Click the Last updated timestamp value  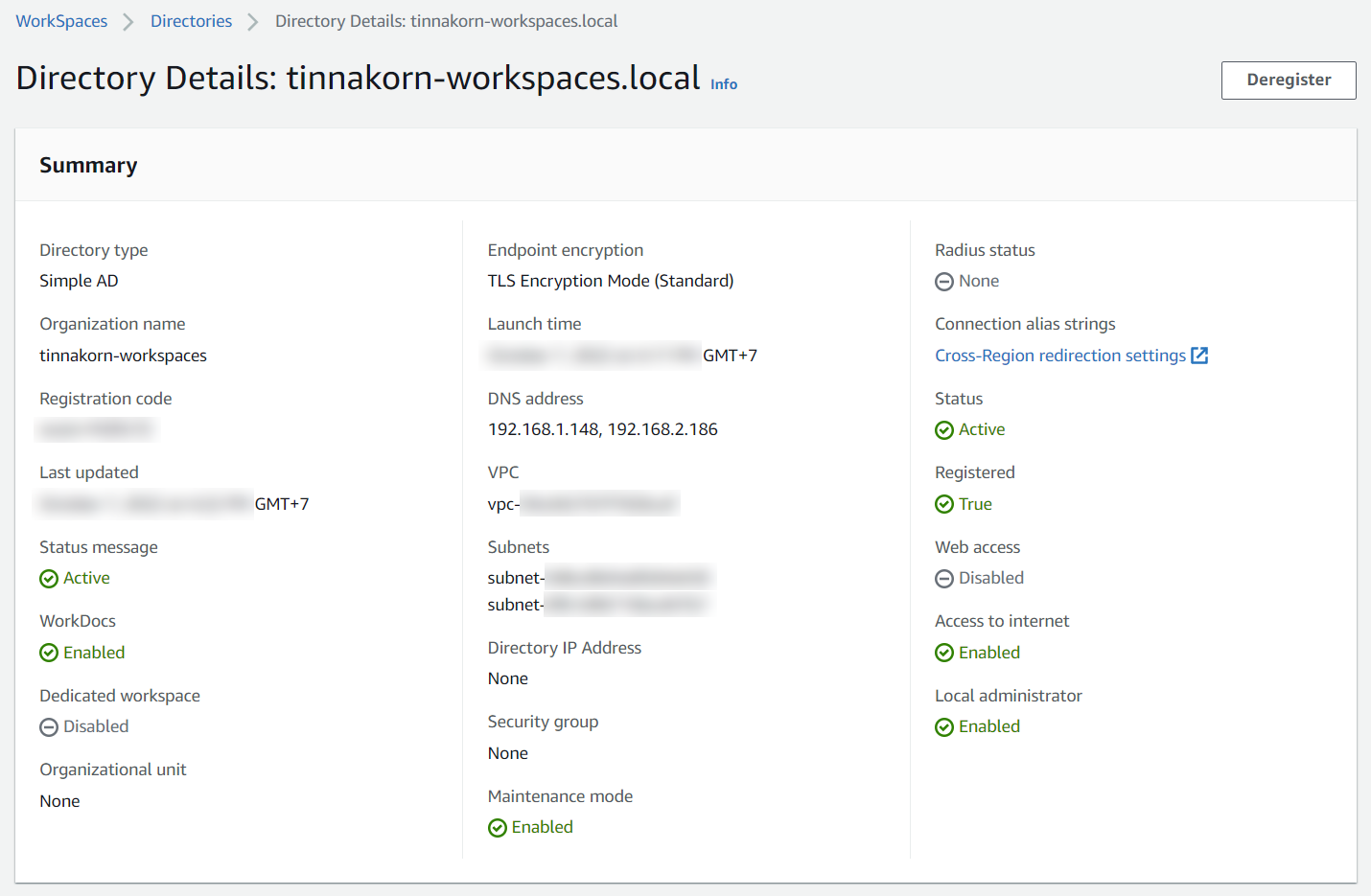tap(174, 504)
